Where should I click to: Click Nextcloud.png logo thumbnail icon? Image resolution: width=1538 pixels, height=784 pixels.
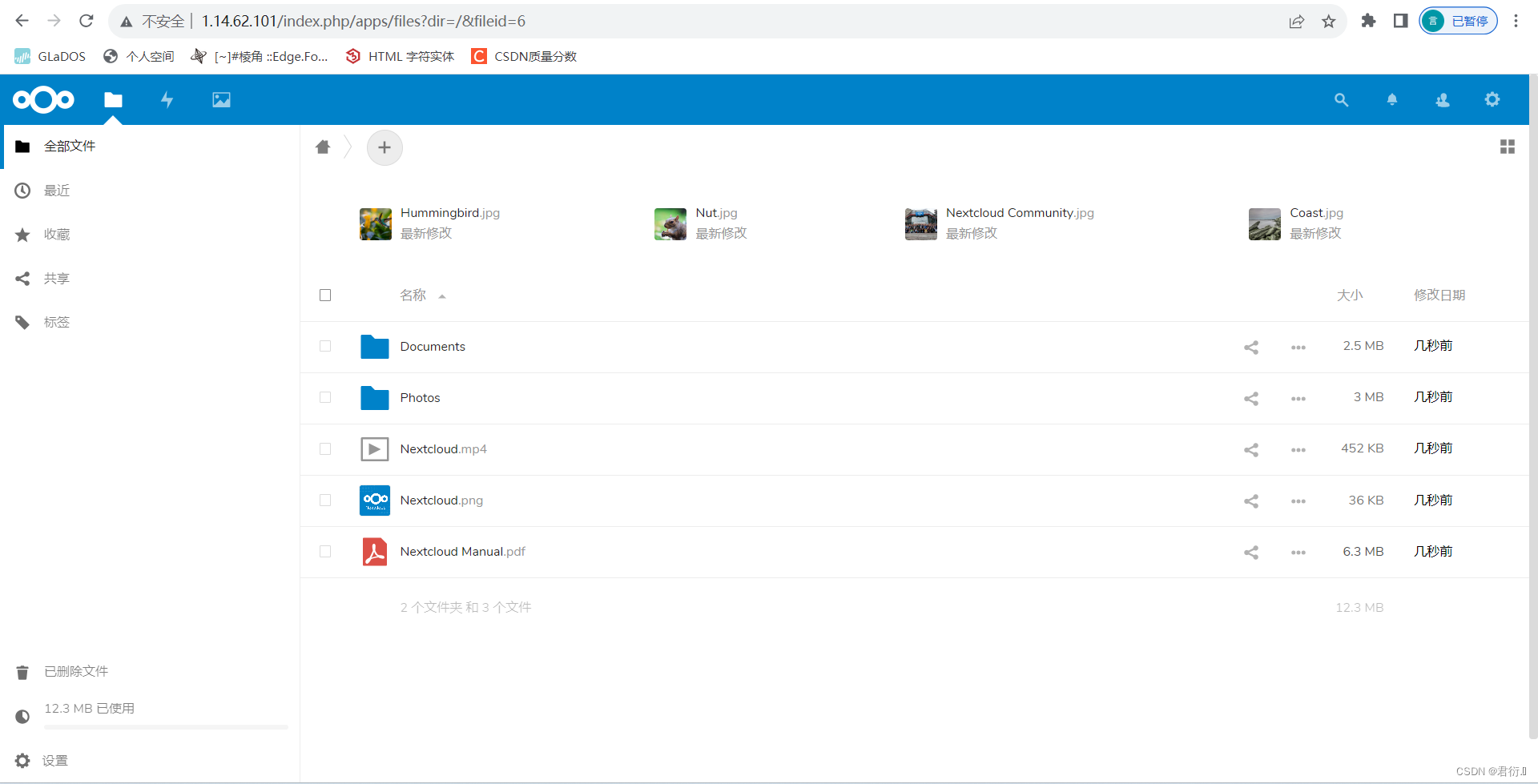375,501
